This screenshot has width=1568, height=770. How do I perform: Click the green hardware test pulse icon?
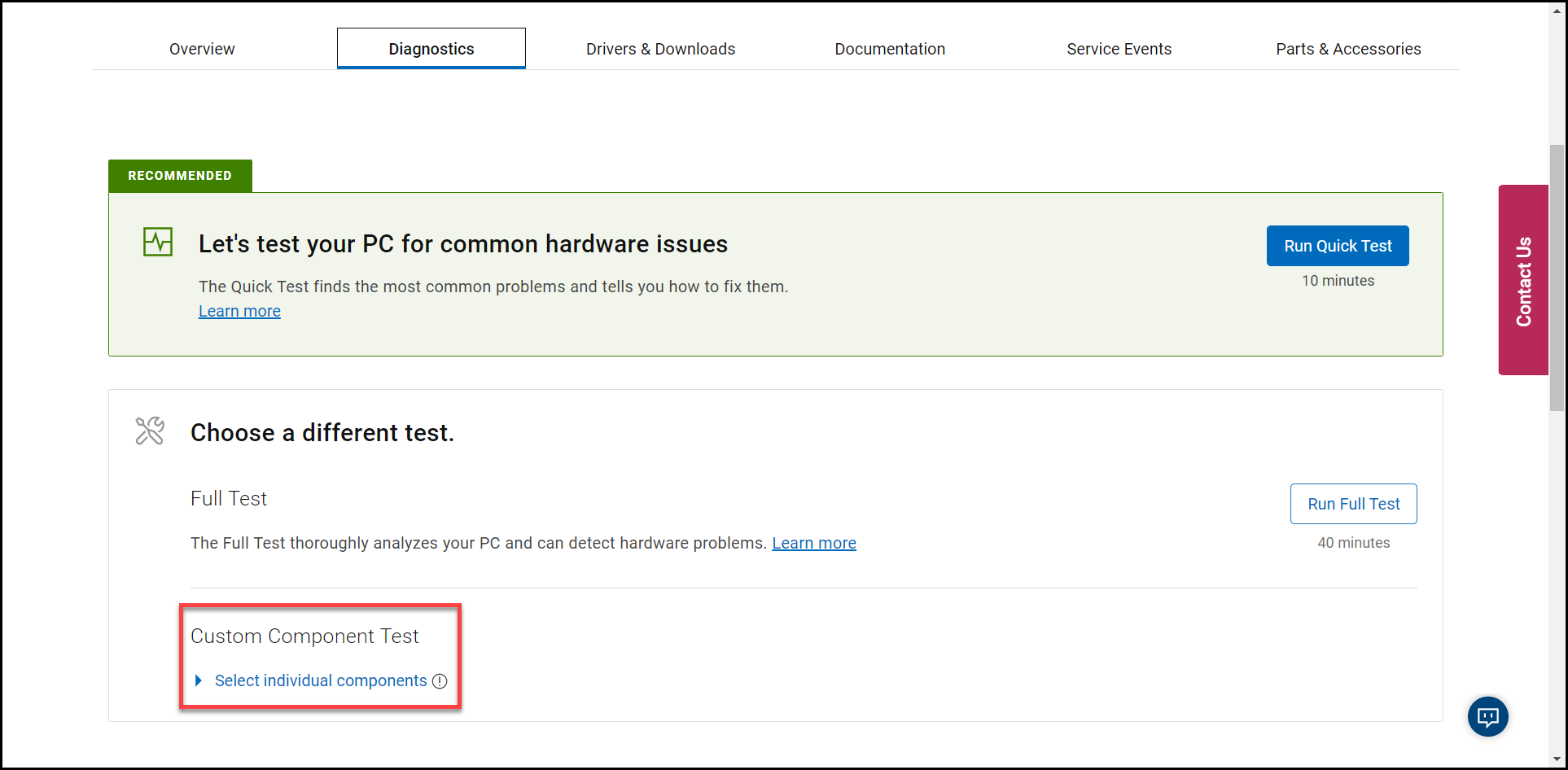click(x=157, y=242)
